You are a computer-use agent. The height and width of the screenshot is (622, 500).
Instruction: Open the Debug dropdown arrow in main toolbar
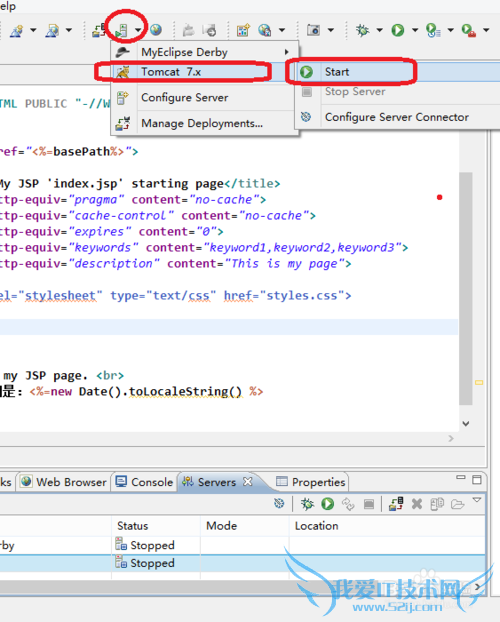point(379,30)
